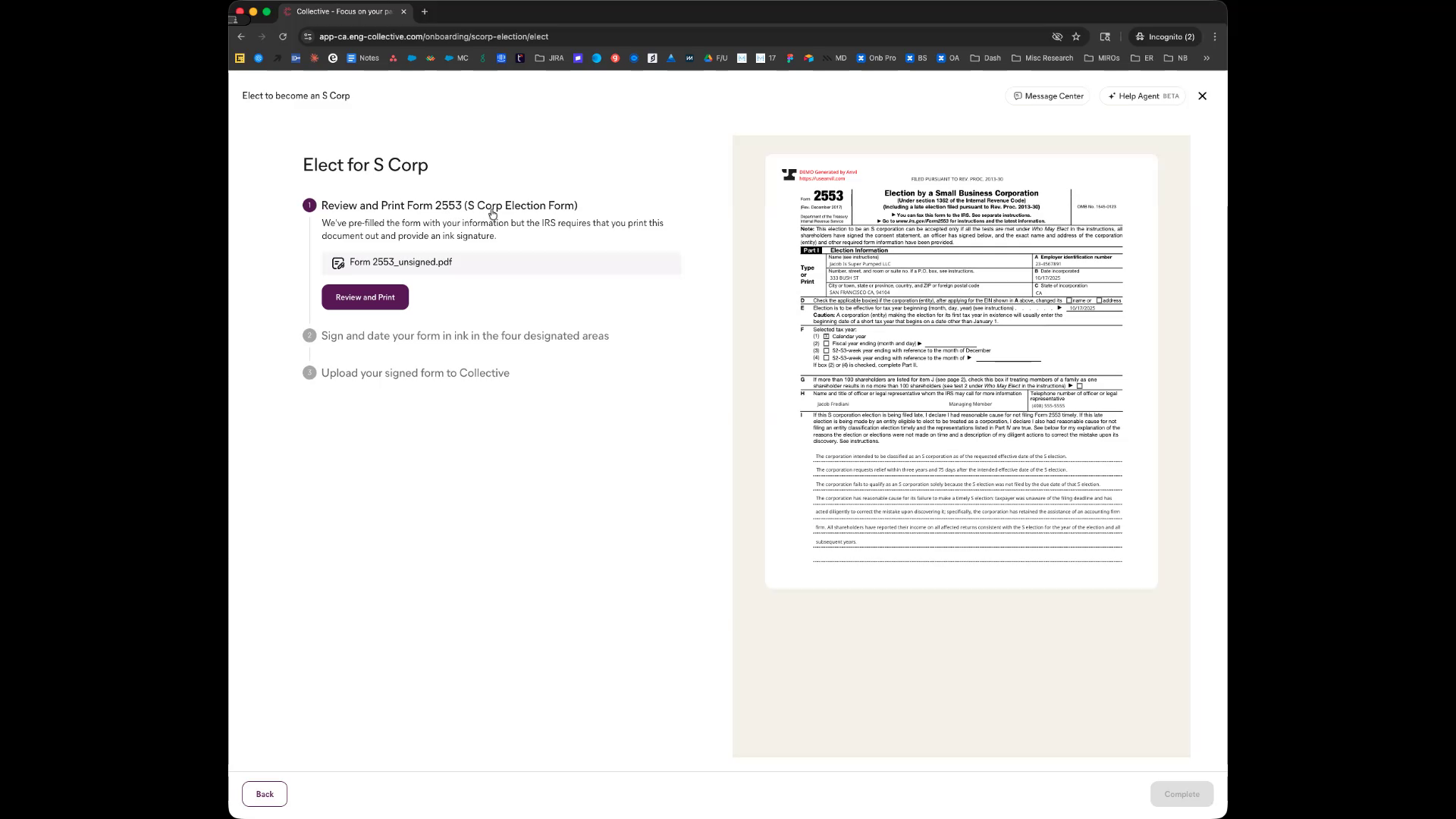Click the Back button
The width and height of the screenshot is (1456, 819).
point(265,794)
